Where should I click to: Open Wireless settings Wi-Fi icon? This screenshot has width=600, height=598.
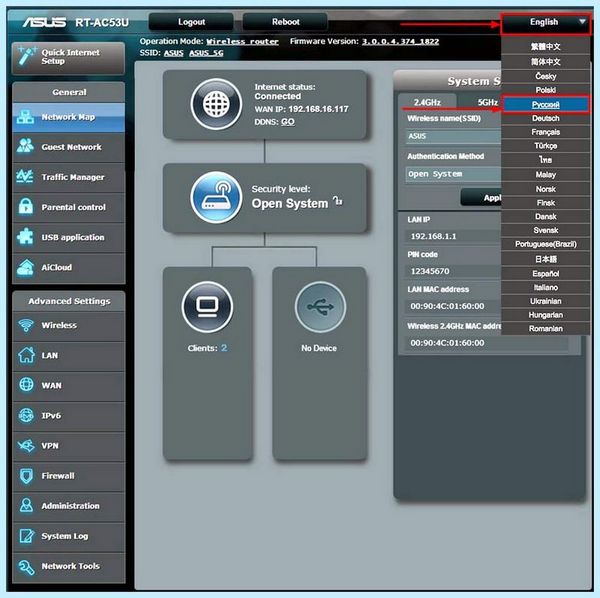click(x=26, y=325)
